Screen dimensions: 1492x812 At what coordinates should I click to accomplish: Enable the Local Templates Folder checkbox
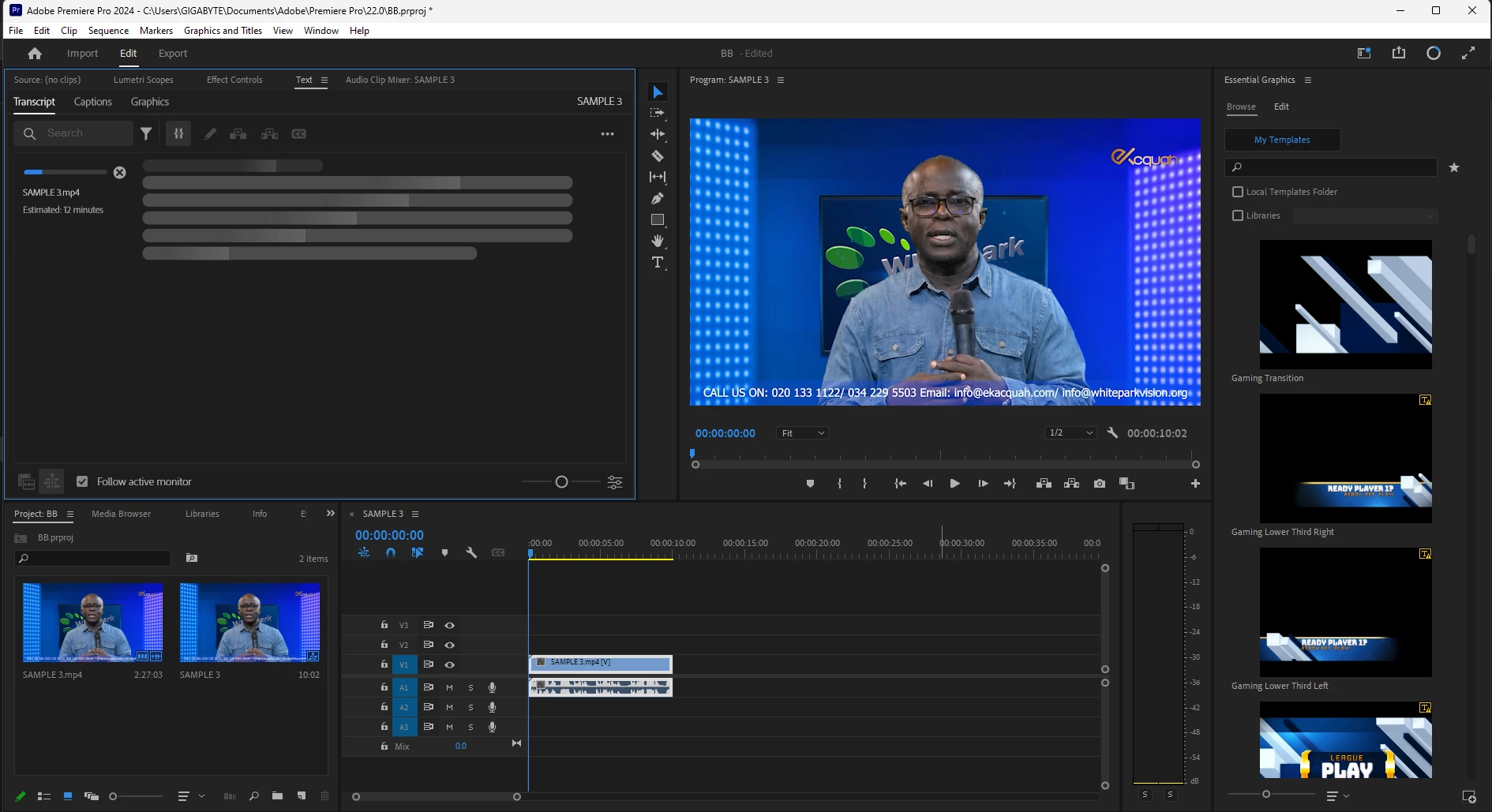tap(1238, 192)
